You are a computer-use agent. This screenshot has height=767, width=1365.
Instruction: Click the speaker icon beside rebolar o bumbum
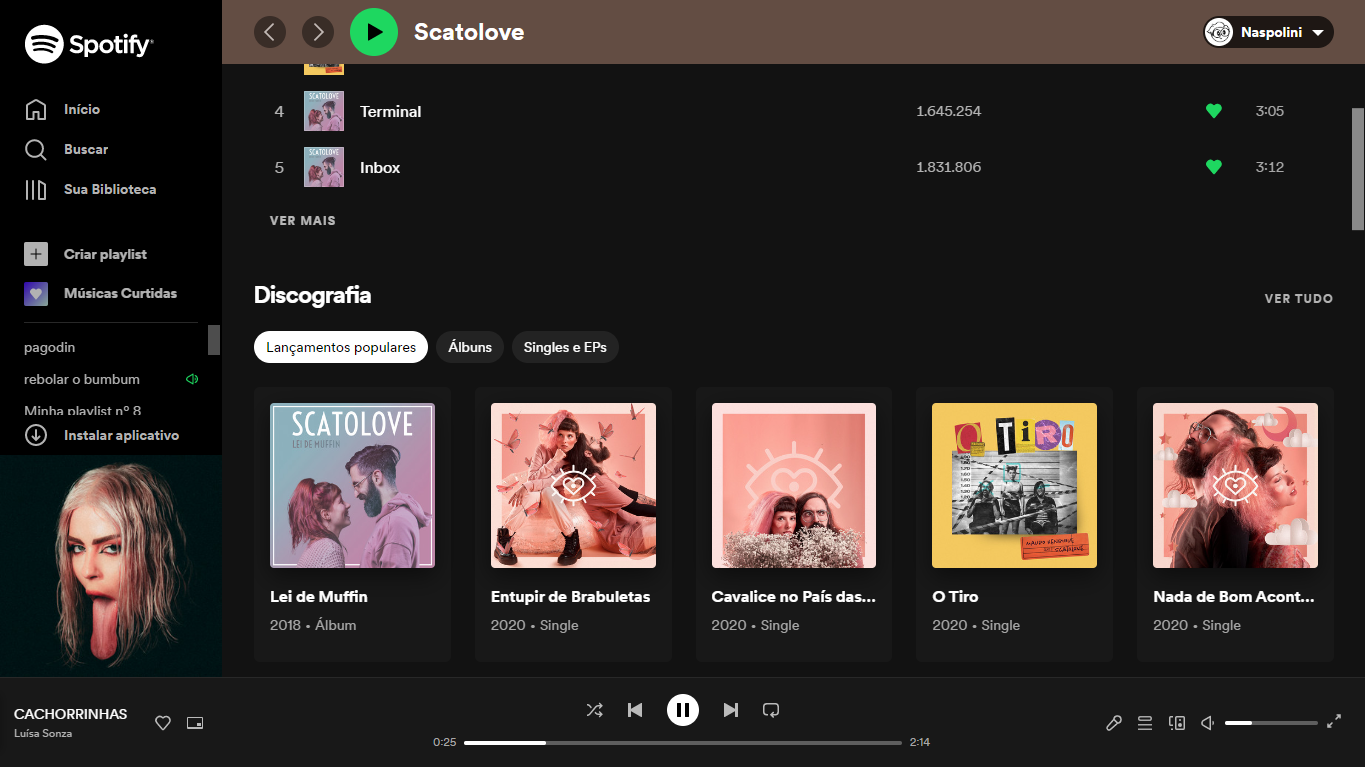[x=192, y=379]
